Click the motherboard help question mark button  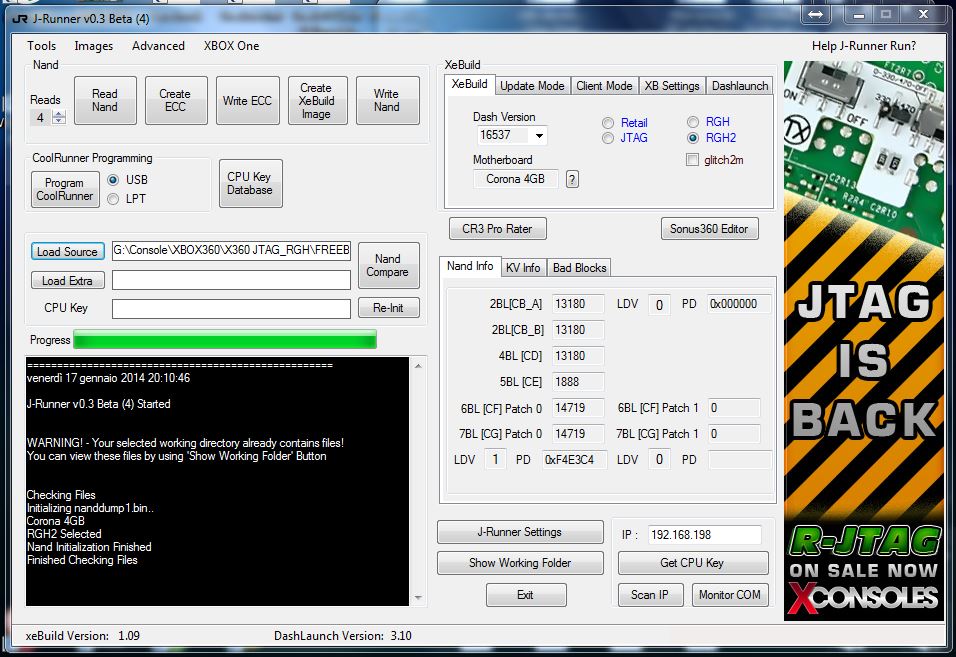pyautogui.click(x=572, y=179)
